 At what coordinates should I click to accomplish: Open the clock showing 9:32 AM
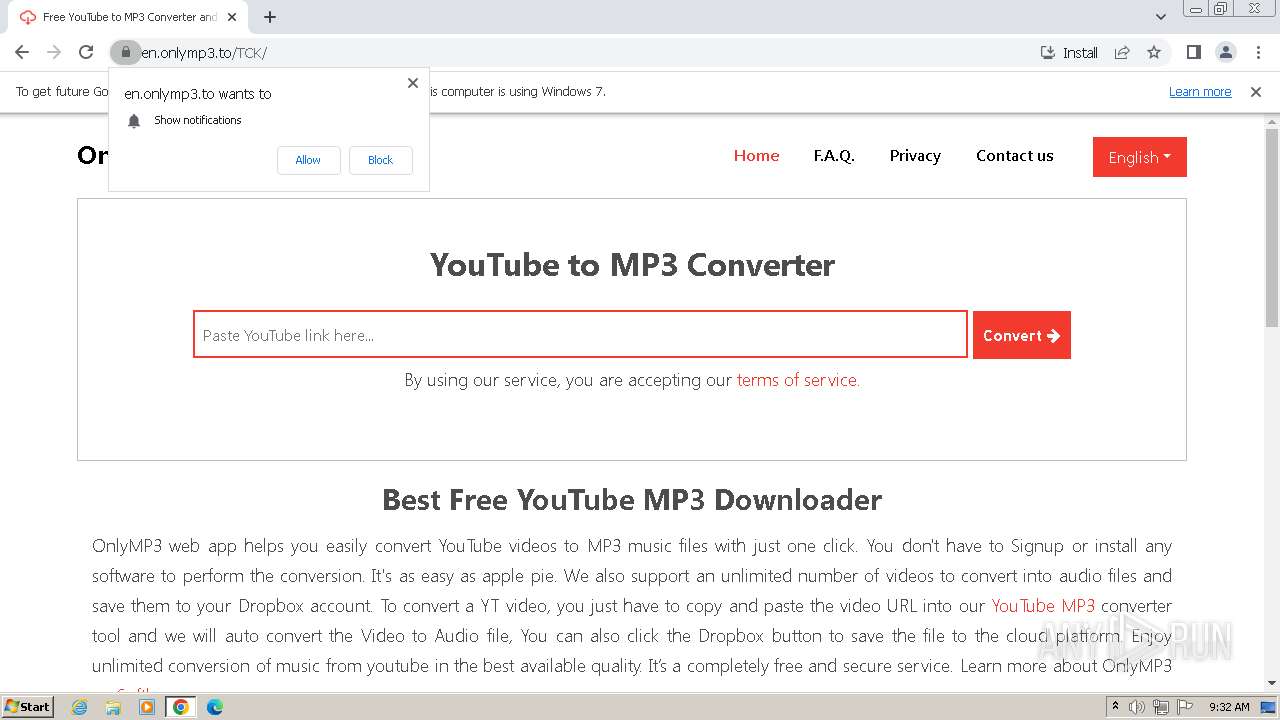coord(1229,707)
